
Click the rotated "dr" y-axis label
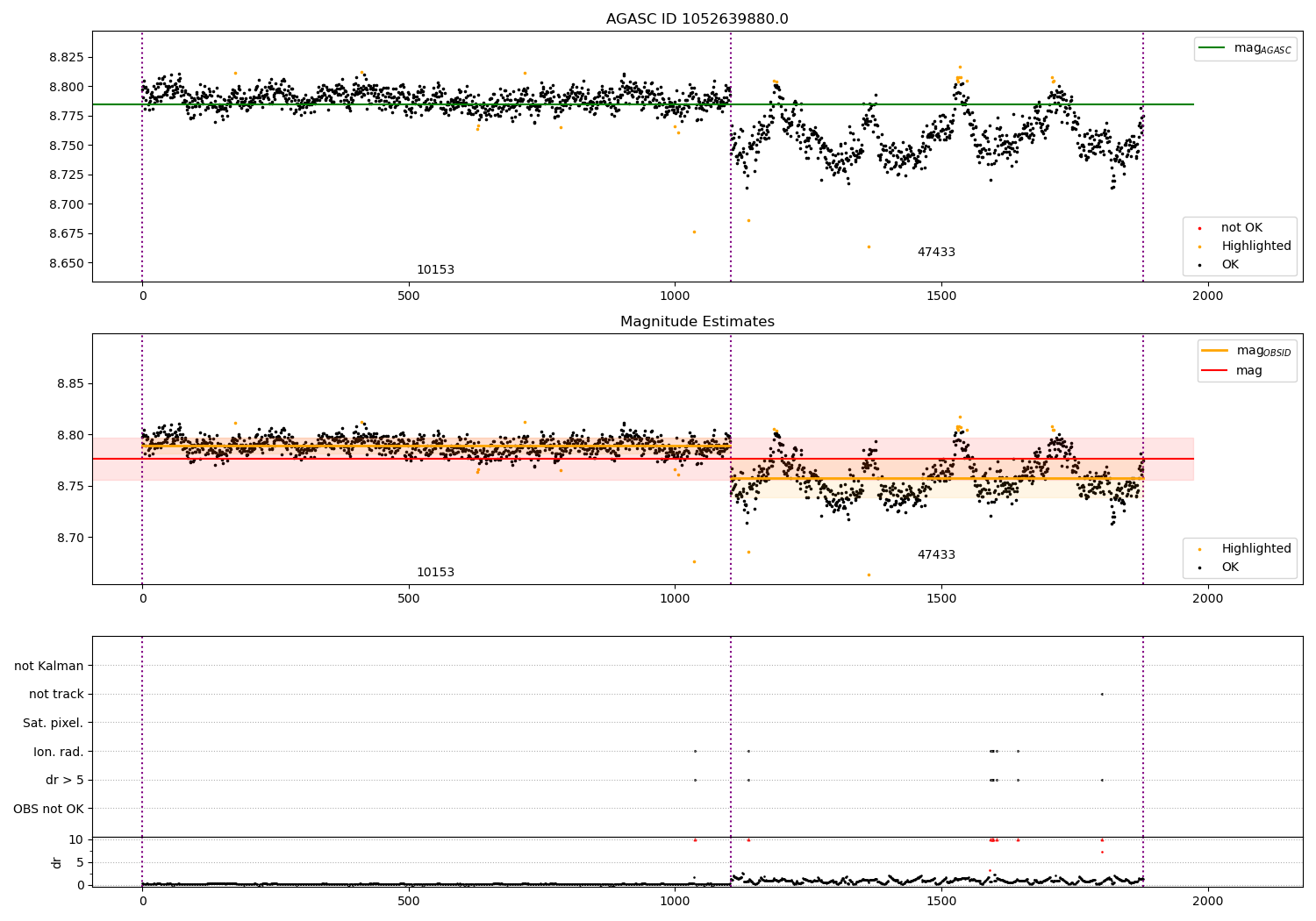pyautogui.click(x=57, y=862)
